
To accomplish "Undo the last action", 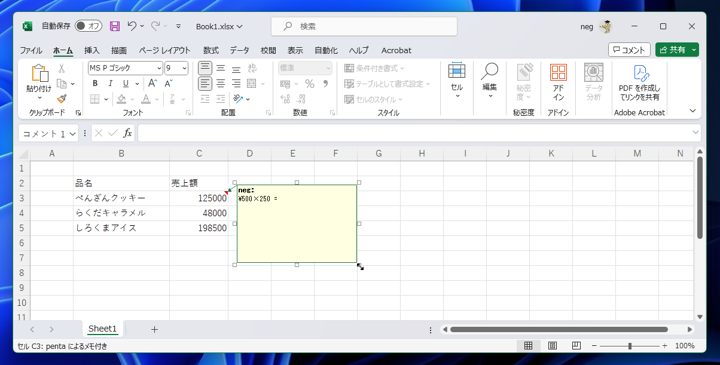I will pos(132,26).
